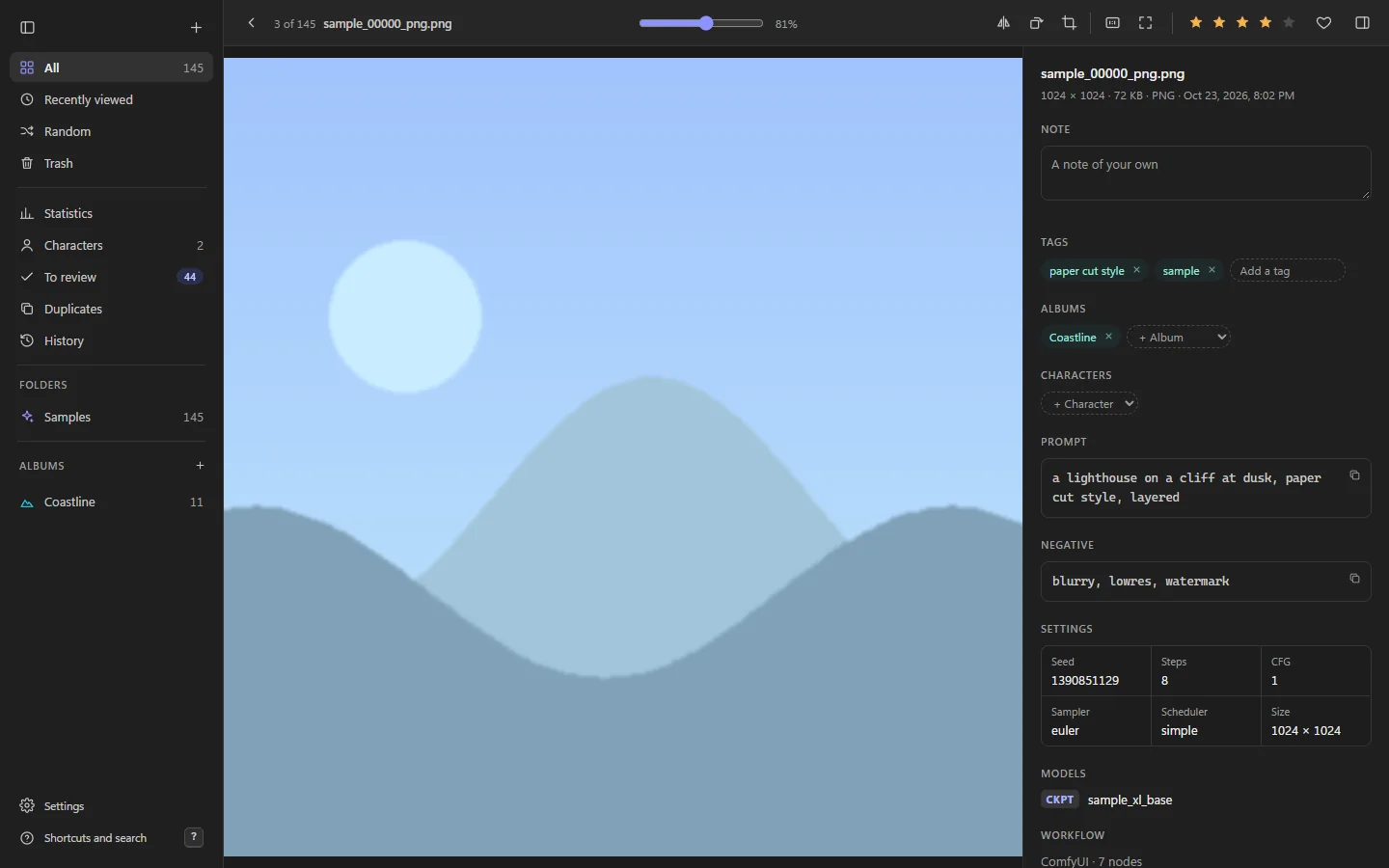Go back with the left arrow
Screen dimensions: 1389x868
coord(252,23)
